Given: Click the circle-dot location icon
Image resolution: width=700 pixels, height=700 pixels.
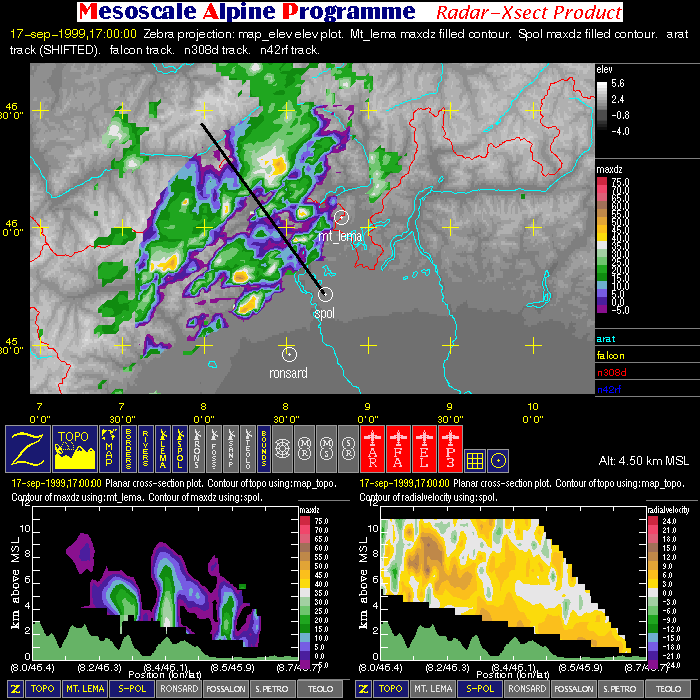Looking at the screenshot, I should pos(498,460).
